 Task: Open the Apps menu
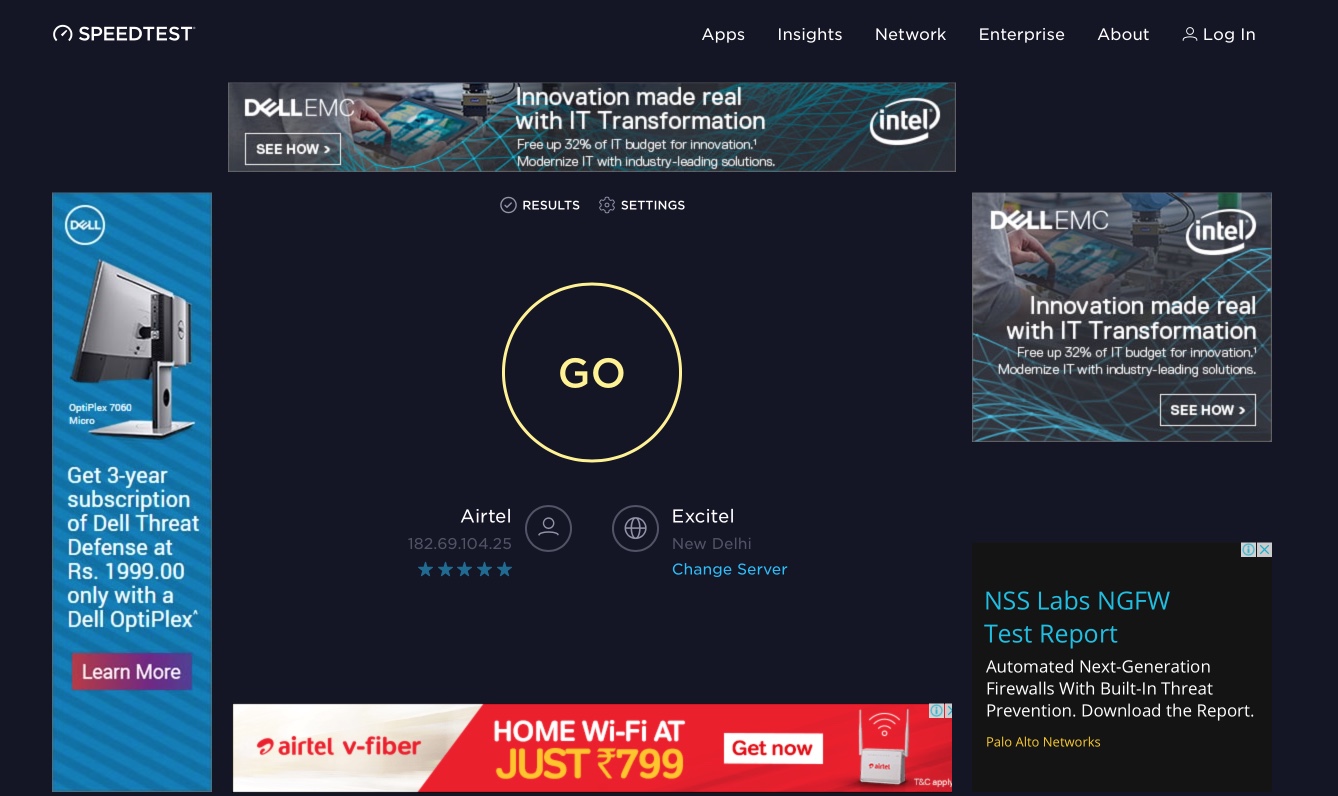click(x=723, y=34)
